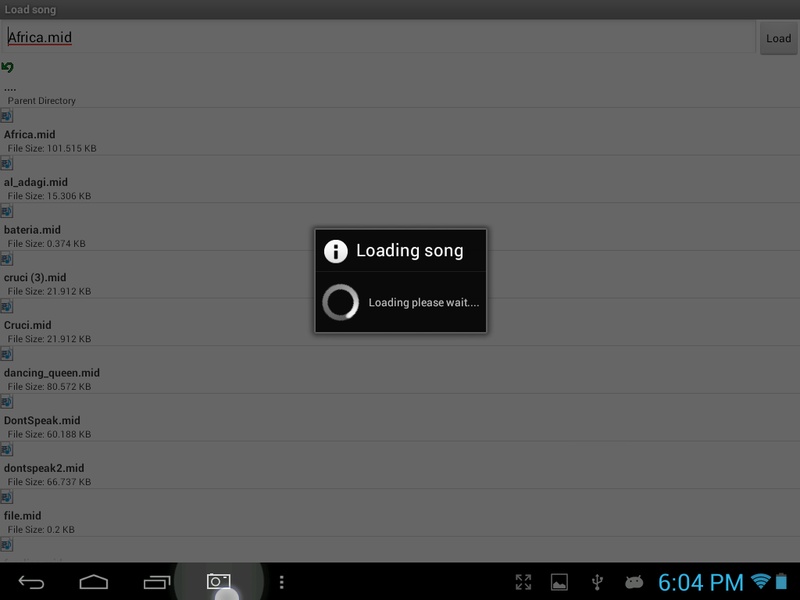Tap the screenshot camera icon in navigation bar

(x=218, y=581)
